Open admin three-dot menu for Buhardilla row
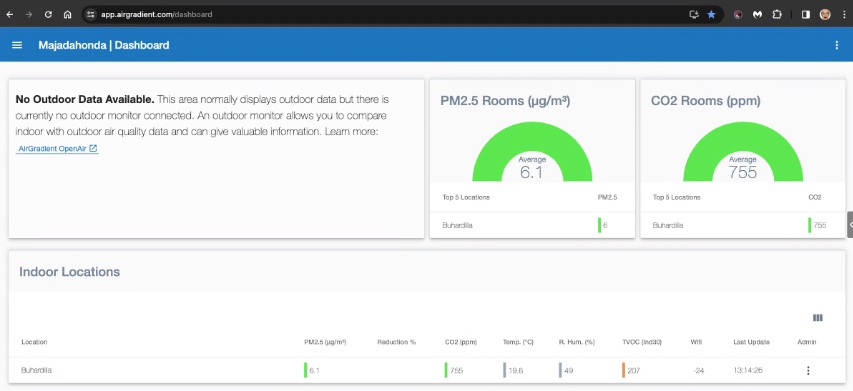The height and width of the screenshot is (391, 853). coord(808,370)
